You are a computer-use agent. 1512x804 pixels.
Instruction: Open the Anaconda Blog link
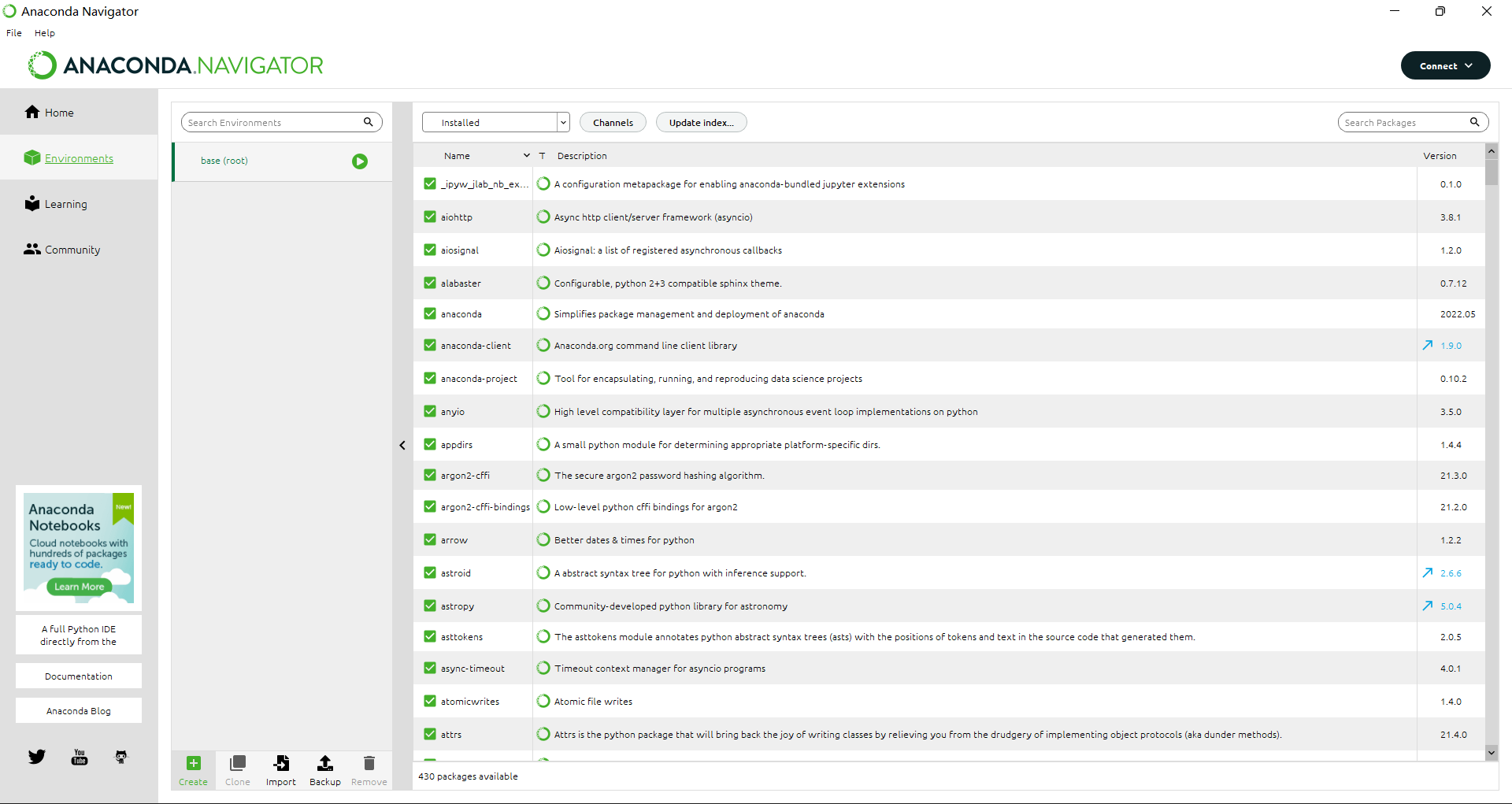[79, 710]
